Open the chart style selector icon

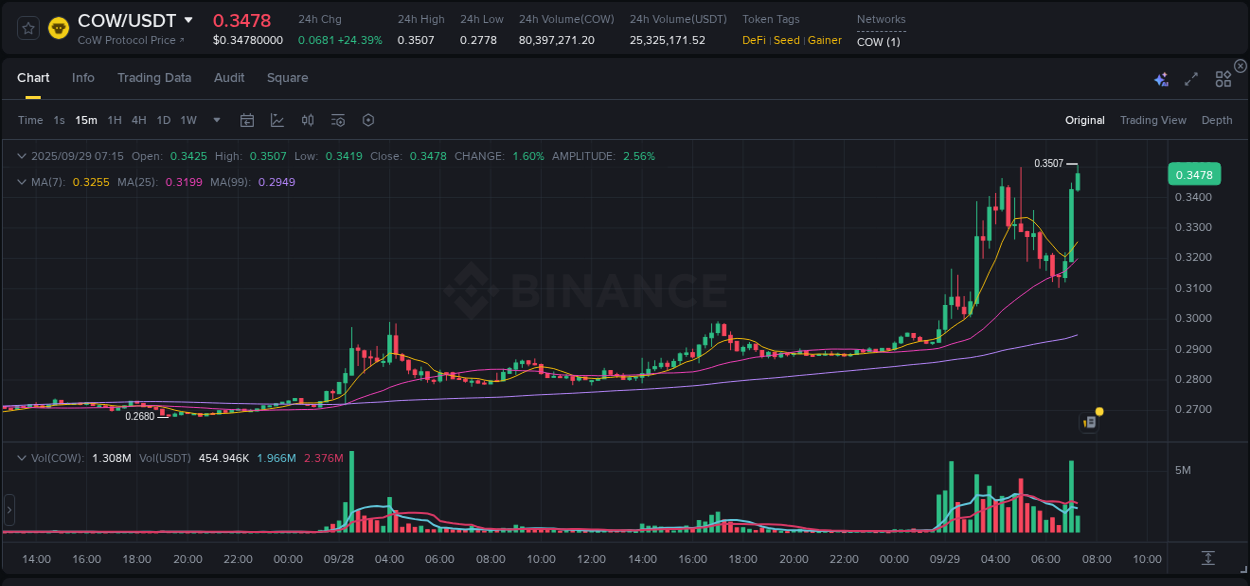276,120
